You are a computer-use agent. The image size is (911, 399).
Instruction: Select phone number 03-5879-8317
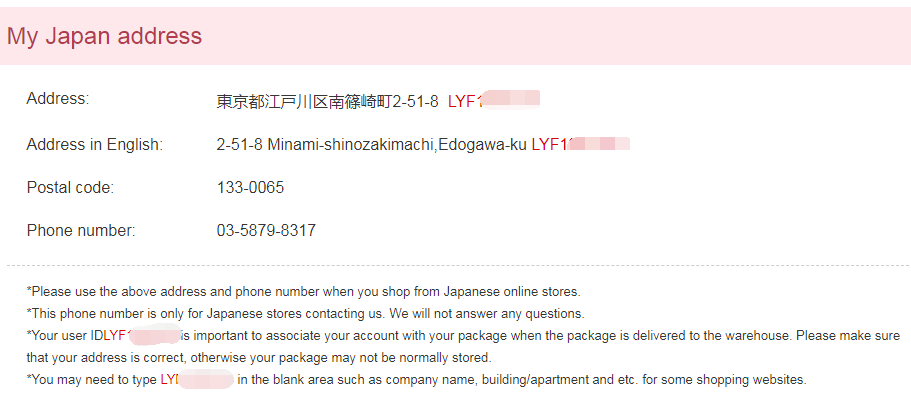tap(266, 231)
